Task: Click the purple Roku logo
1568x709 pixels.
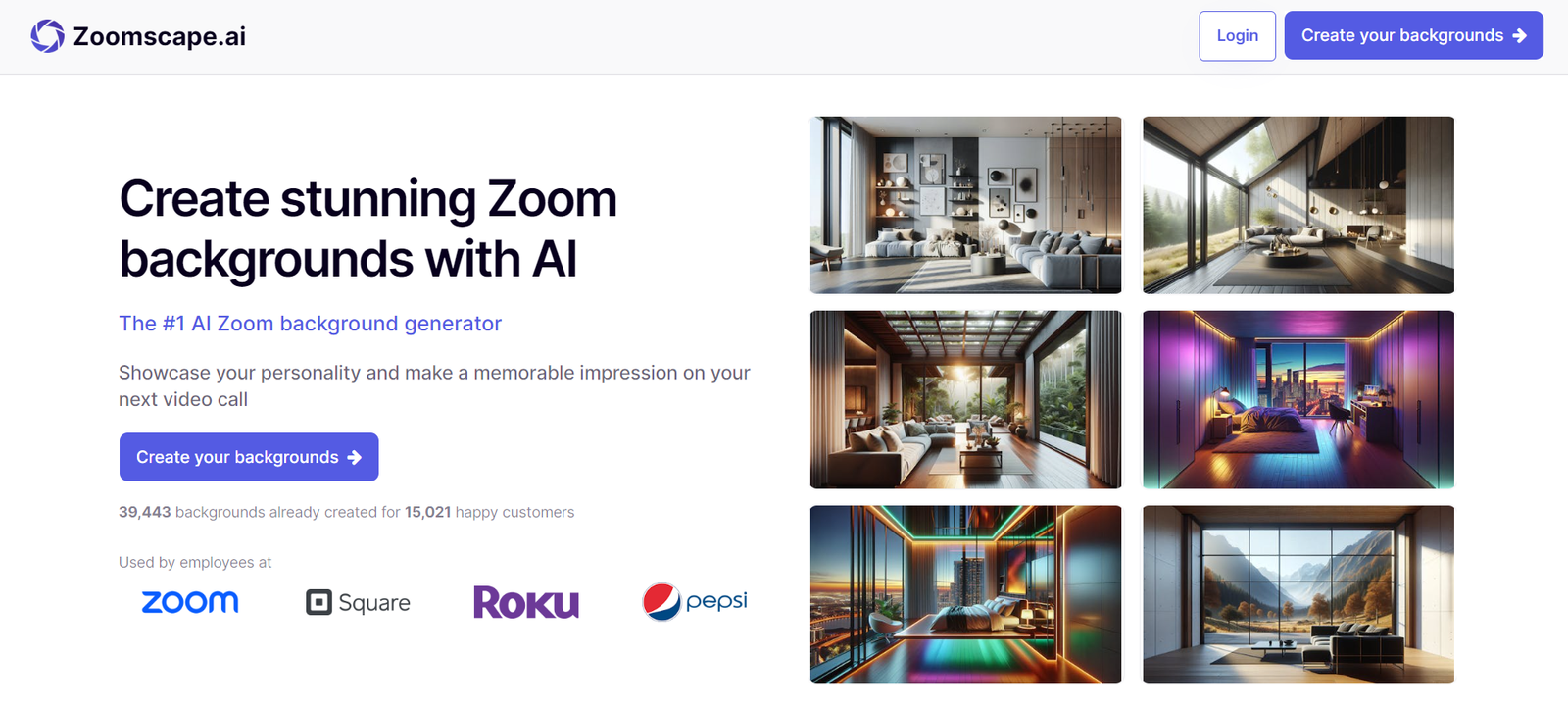Action: 526,602
